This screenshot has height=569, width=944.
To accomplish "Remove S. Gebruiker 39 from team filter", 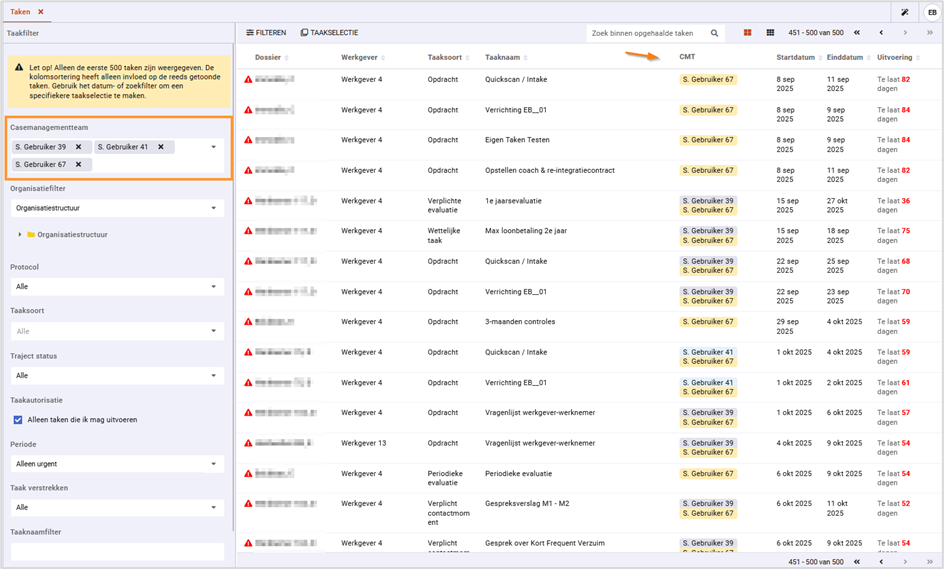I will [x=78, y=147].
